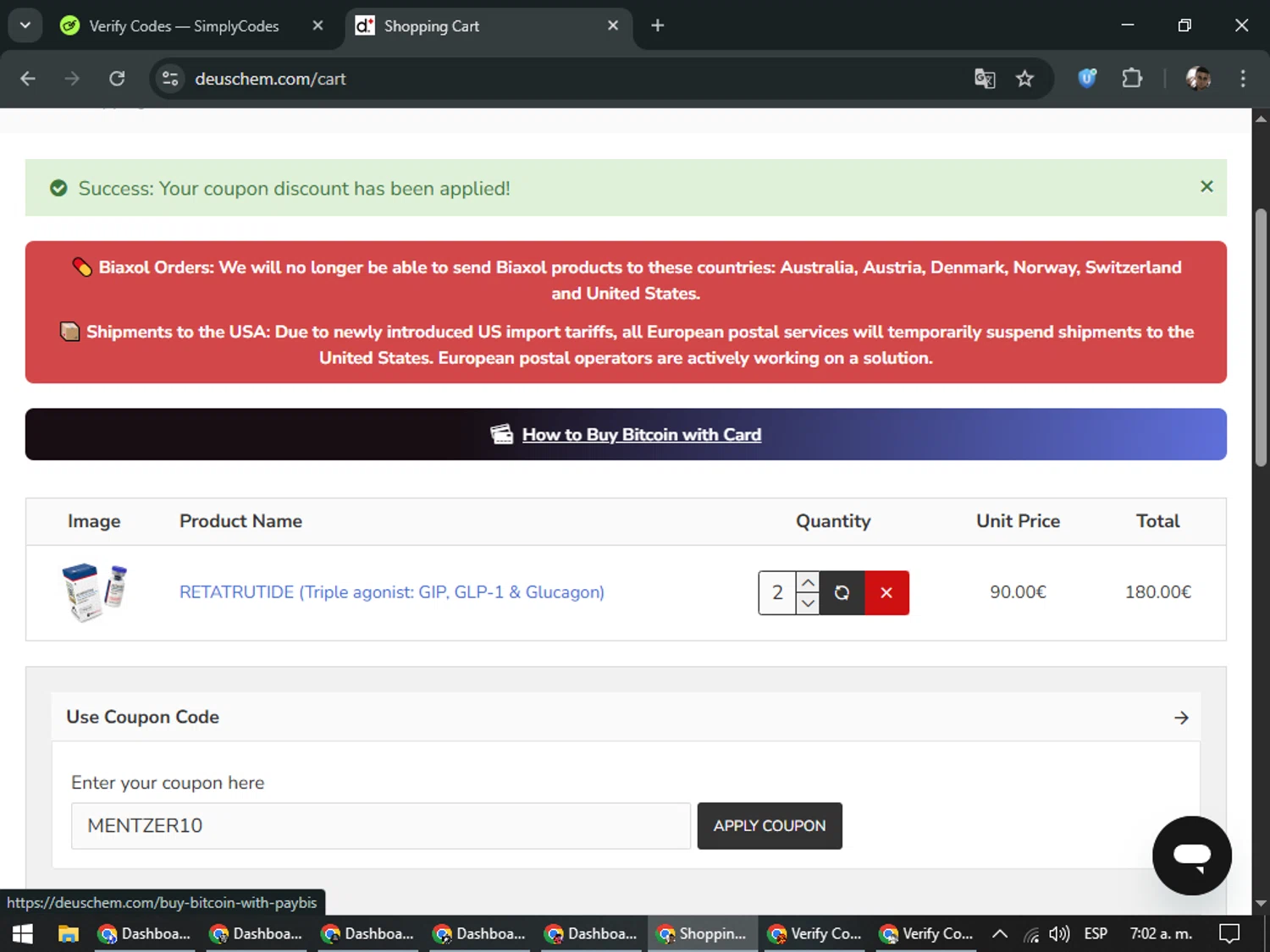Open a new browser tab
The height and width of the screenshot is (952, 1270).
click(x=658, y=26)
